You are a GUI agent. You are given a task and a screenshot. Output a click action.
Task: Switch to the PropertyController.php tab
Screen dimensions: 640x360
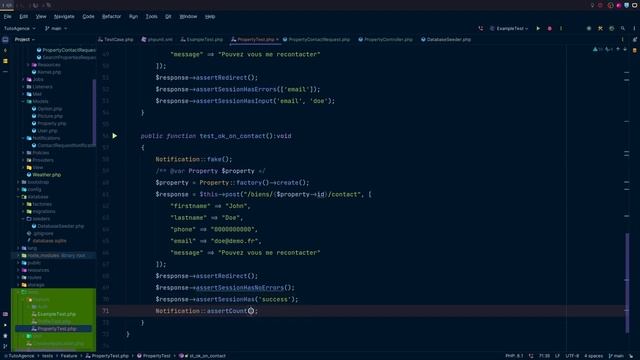[385, 40]
